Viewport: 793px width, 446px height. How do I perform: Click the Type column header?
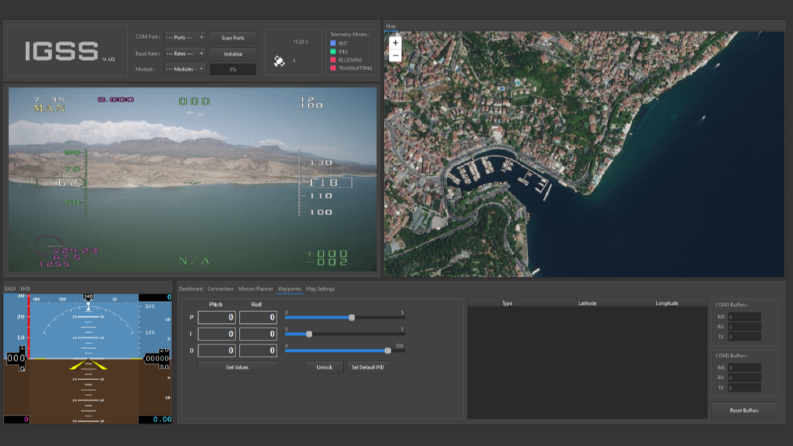[507, 303]
